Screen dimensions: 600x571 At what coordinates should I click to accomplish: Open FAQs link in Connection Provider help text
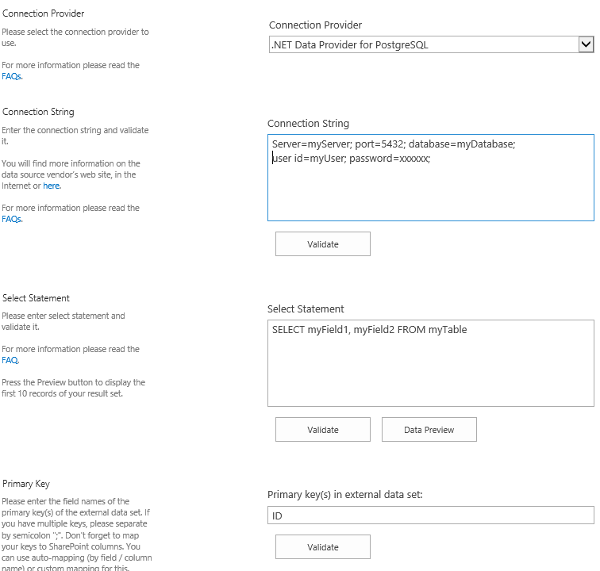pos(11,76)
